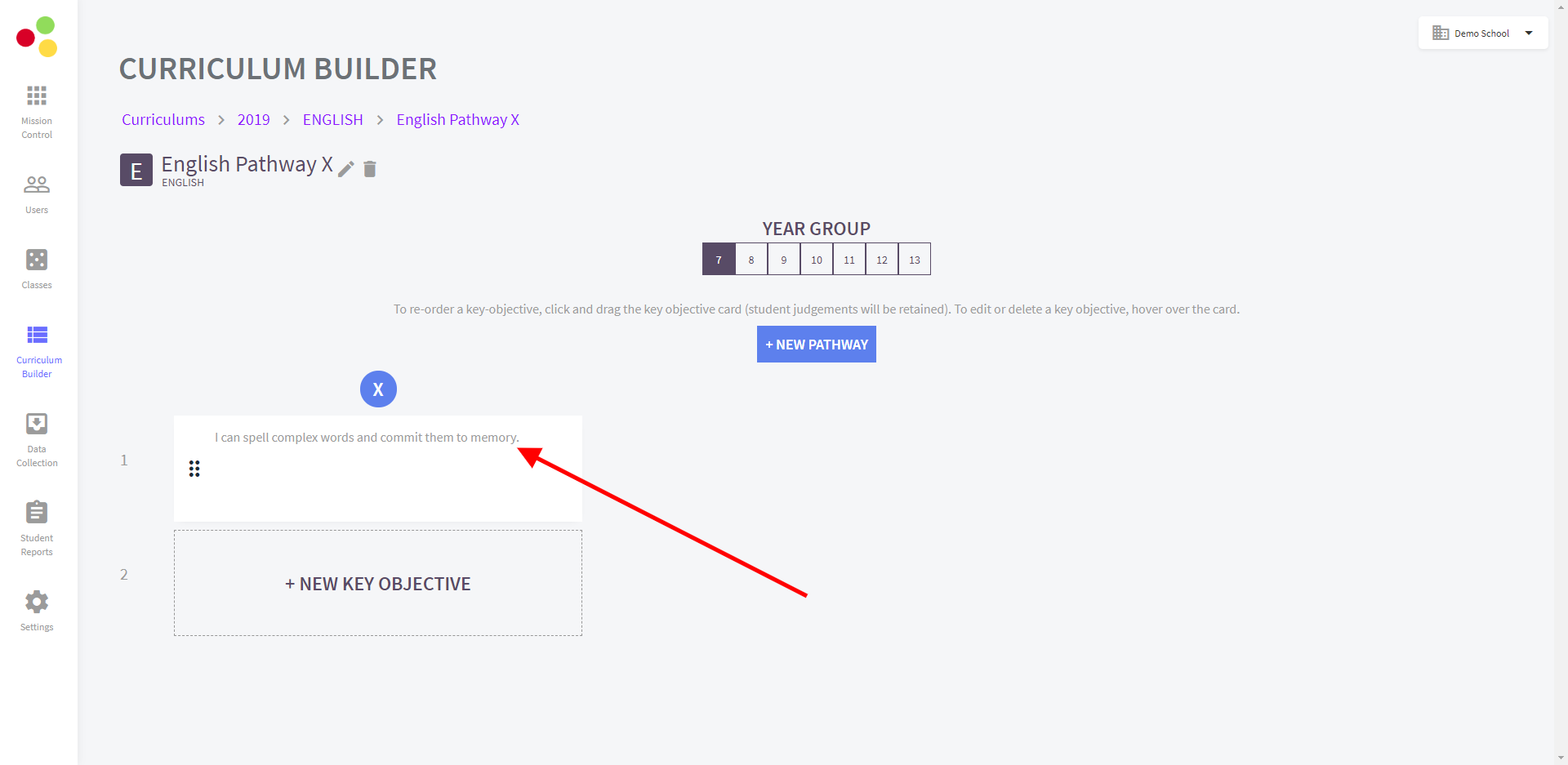This screenshot has height=765, width=1568.
Task: Delete English Pathway X with trash icon
Action: pyautogui.click(x=370, y=169)
